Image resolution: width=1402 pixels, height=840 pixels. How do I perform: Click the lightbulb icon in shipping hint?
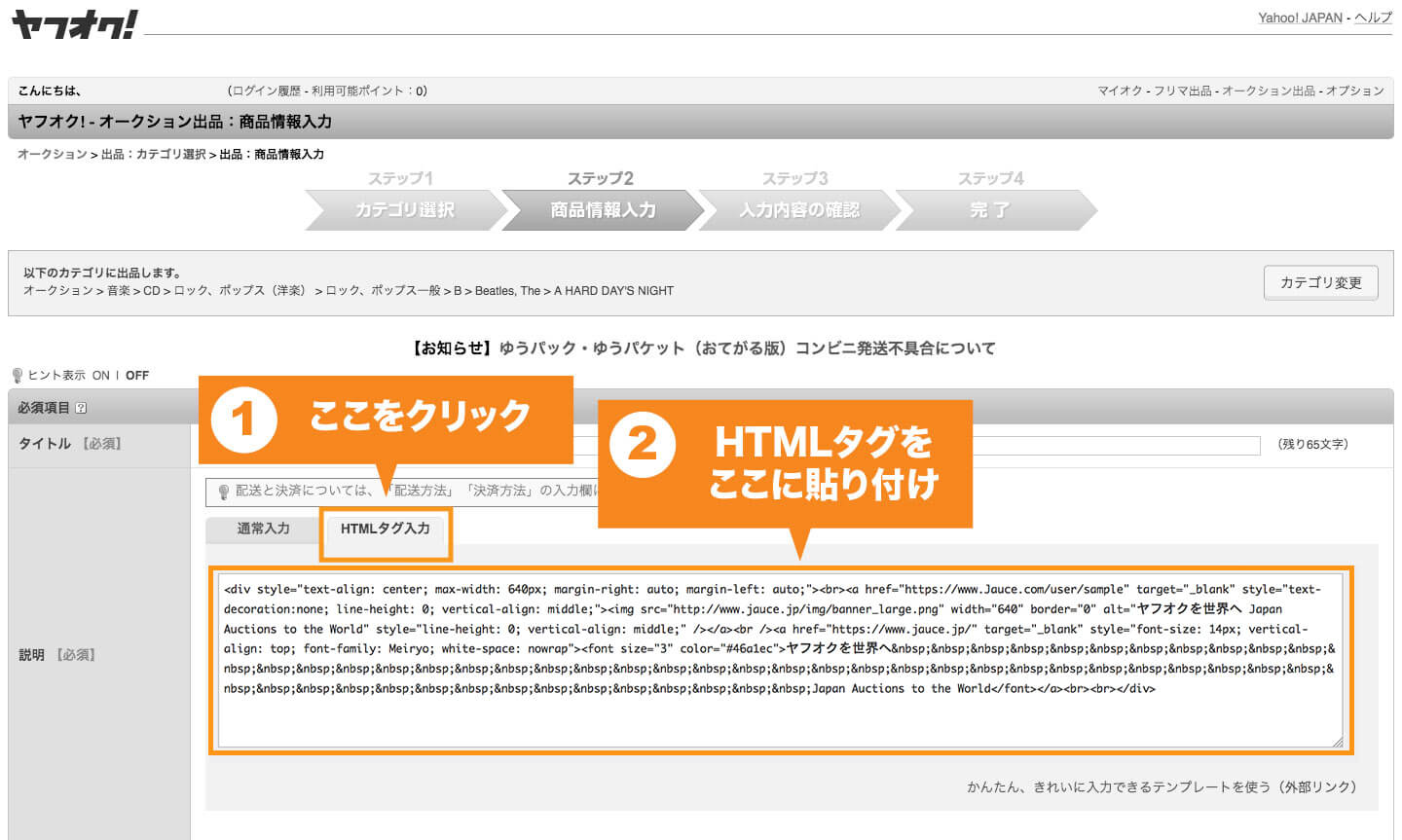(x=223, y=492)
